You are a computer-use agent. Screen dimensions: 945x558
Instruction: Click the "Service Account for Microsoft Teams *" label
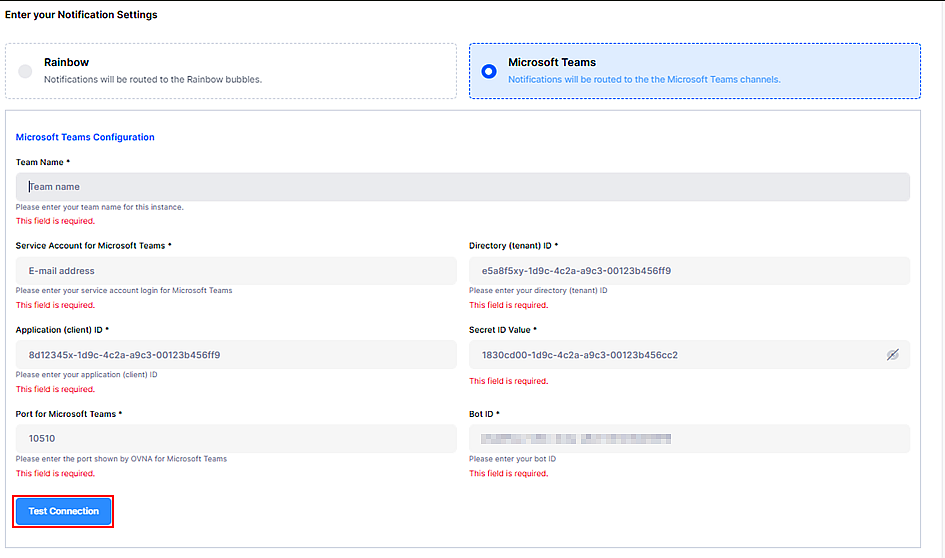pos(94,246)
